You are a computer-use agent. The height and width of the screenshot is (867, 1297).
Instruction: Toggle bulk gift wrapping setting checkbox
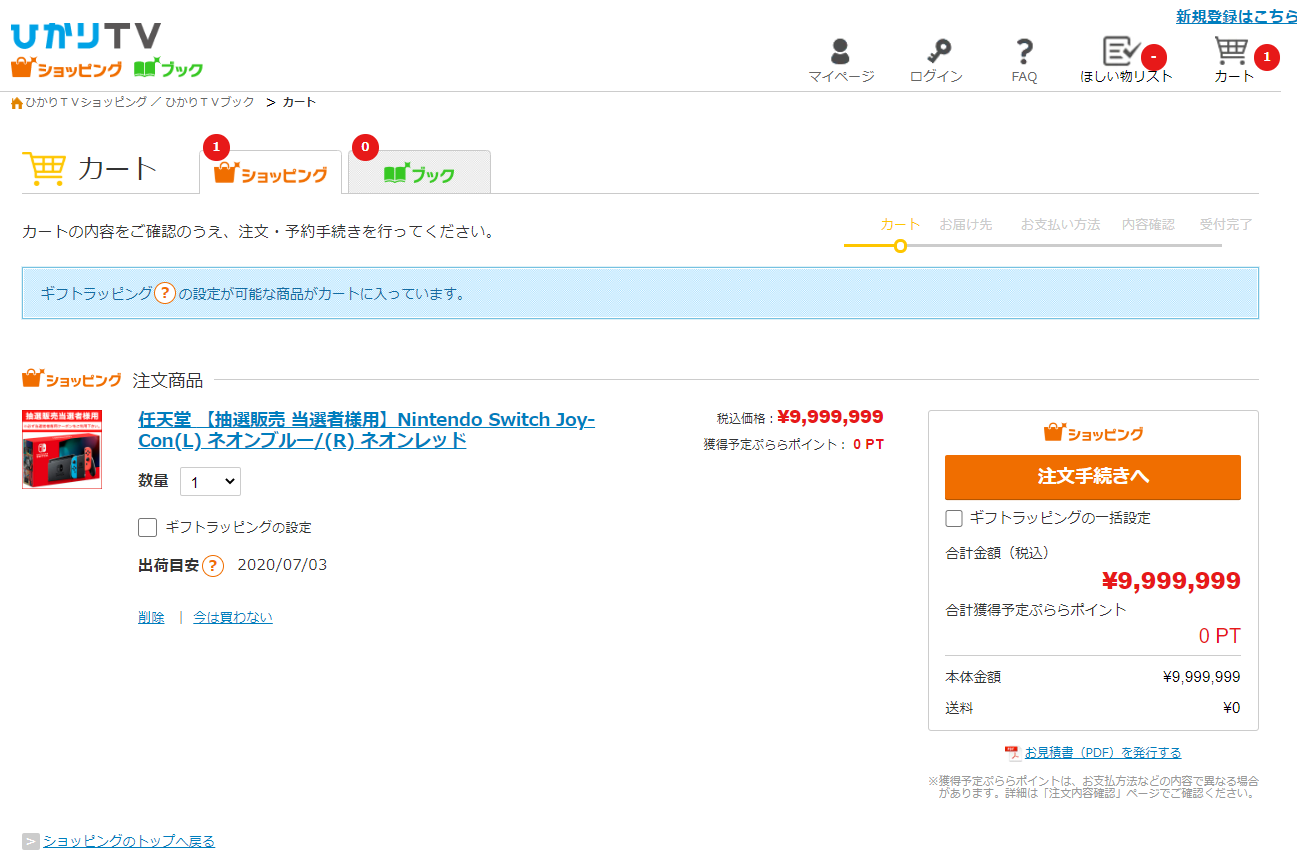point(954,518)
